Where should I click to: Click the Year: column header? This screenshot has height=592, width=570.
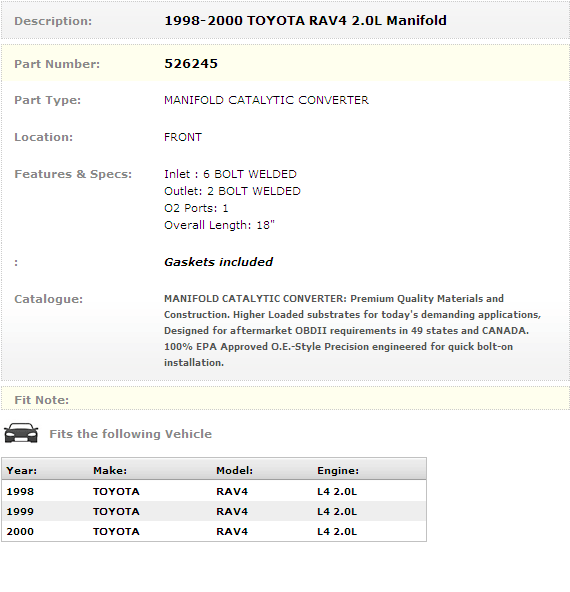pos(22,470)
